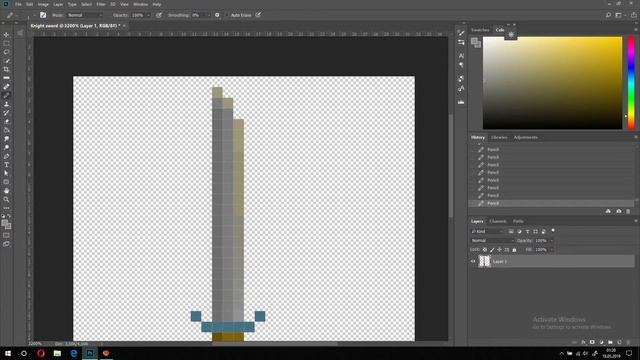This screenshot has width=640, height=360.
Task: Select the Eraser tool
Action: point(6,121)
